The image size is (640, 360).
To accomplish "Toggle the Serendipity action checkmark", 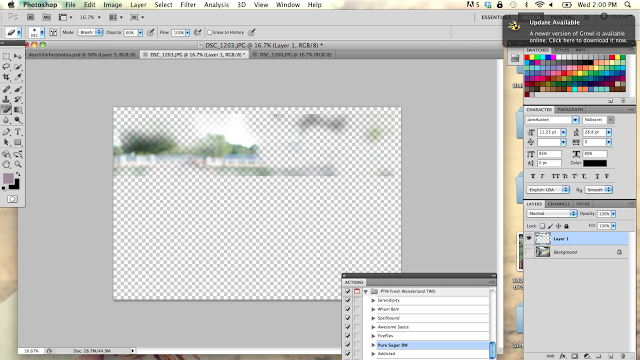I will [348, 300].
